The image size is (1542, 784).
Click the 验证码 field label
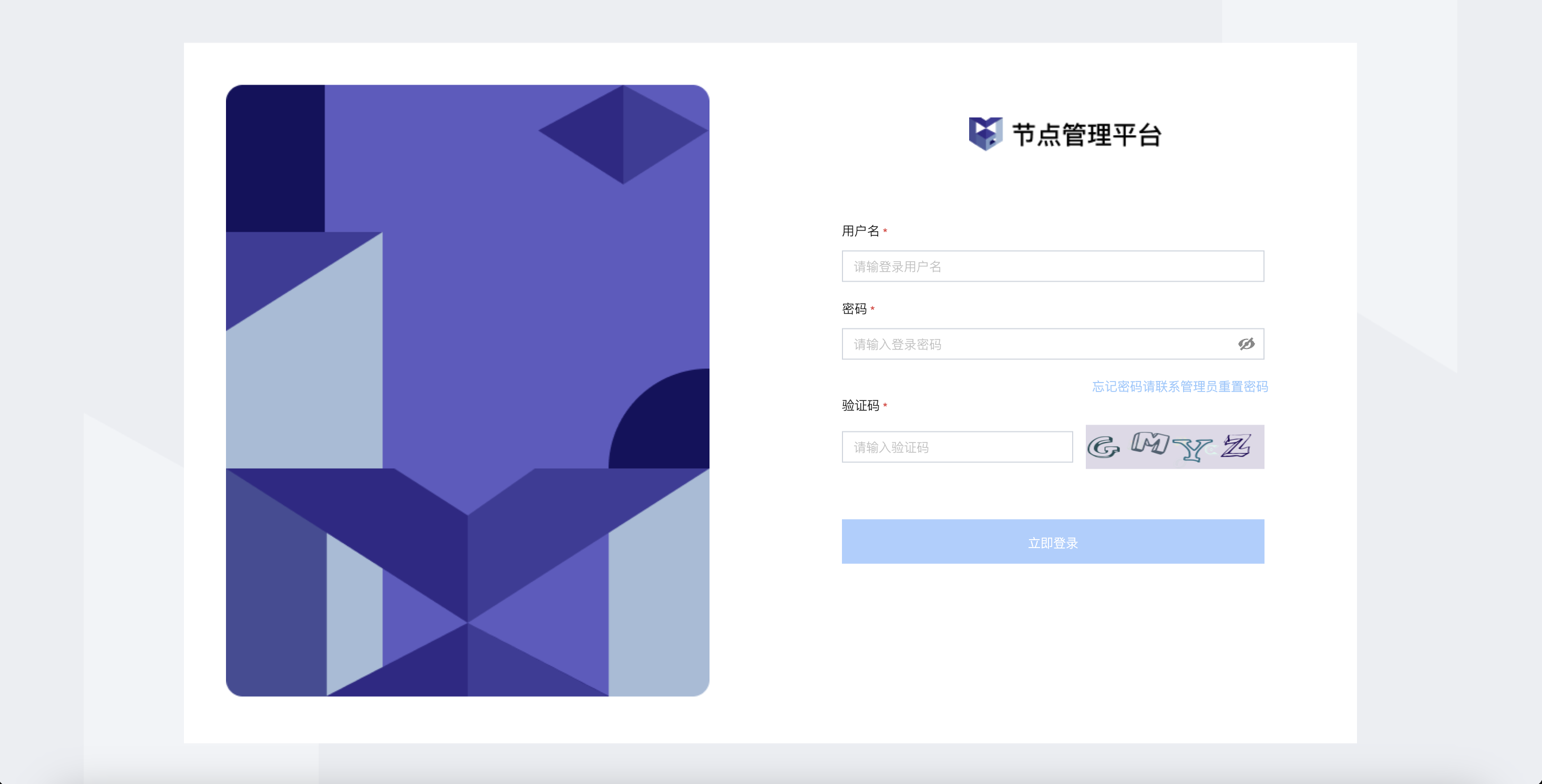860,406
